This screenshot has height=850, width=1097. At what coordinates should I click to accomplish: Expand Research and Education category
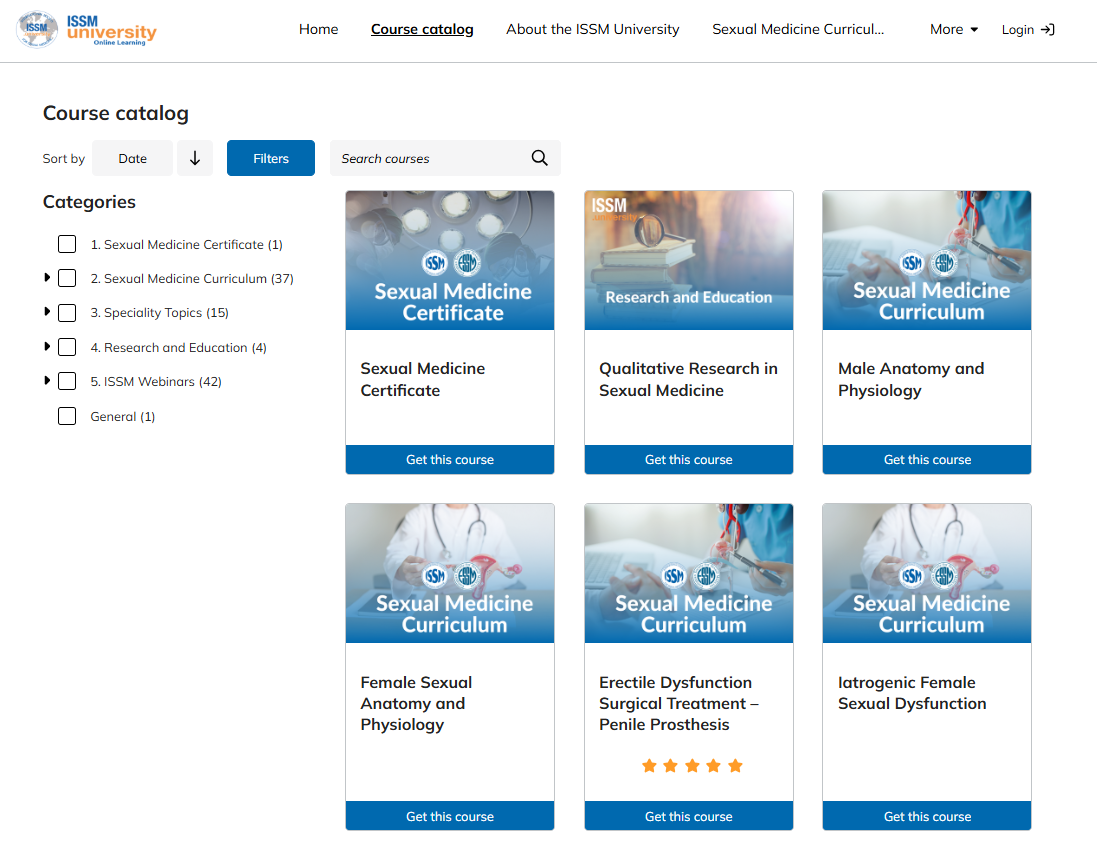click(x=47, y=346)
